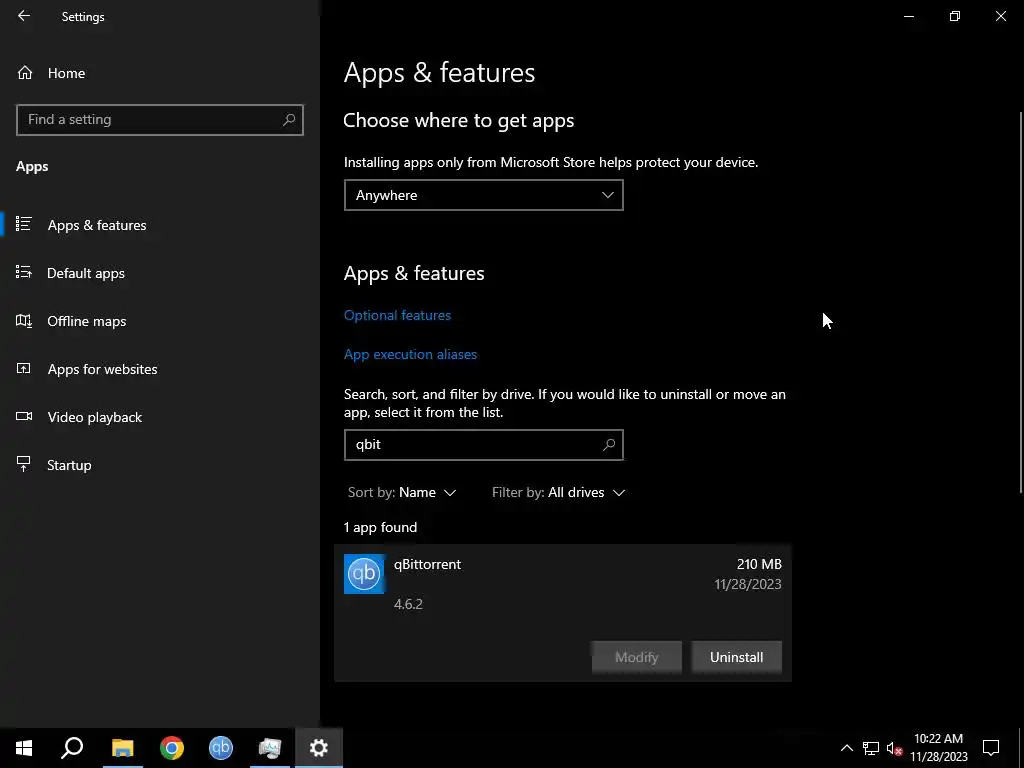Click the Find a setting search box

pyautogui.click(x=159, y=120)
